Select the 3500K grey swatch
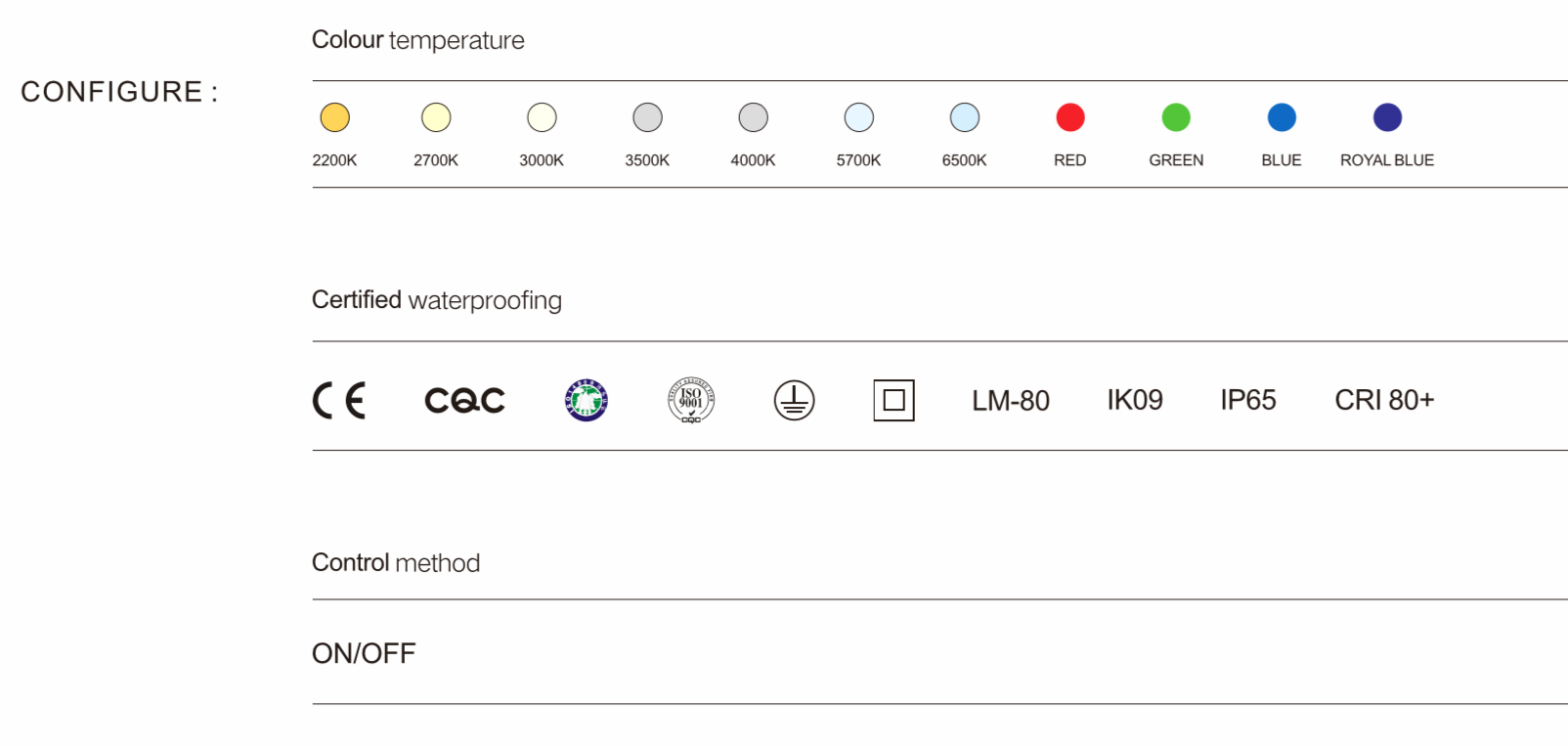The width and height of the screenshot is (1568, 746). click(647, 117)
